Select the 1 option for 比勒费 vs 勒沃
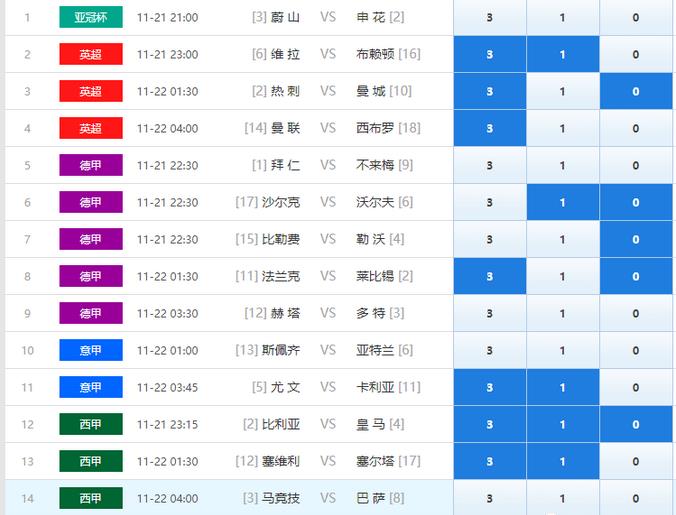 point(563,240)
